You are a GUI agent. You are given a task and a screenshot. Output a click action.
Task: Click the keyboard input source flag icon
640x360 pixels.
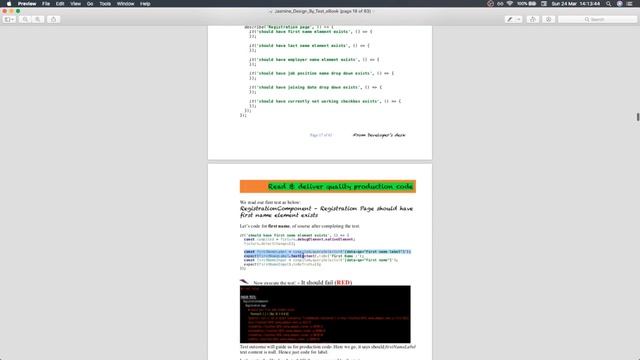click(544, 4)
